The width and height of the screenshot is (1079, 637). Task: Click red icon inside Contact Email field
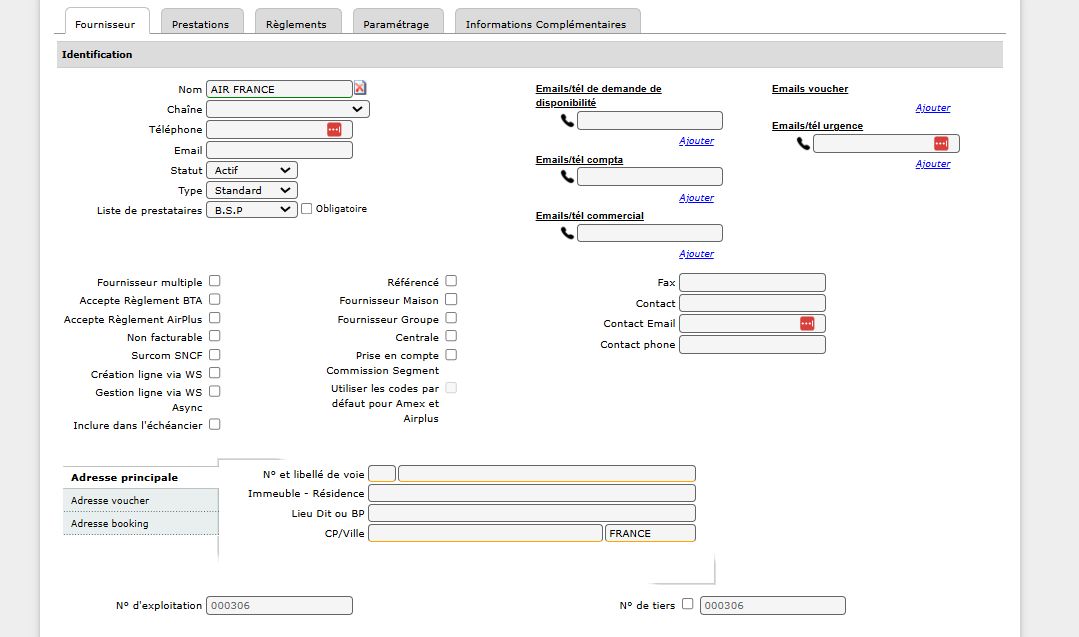click(x=807, y=323)
